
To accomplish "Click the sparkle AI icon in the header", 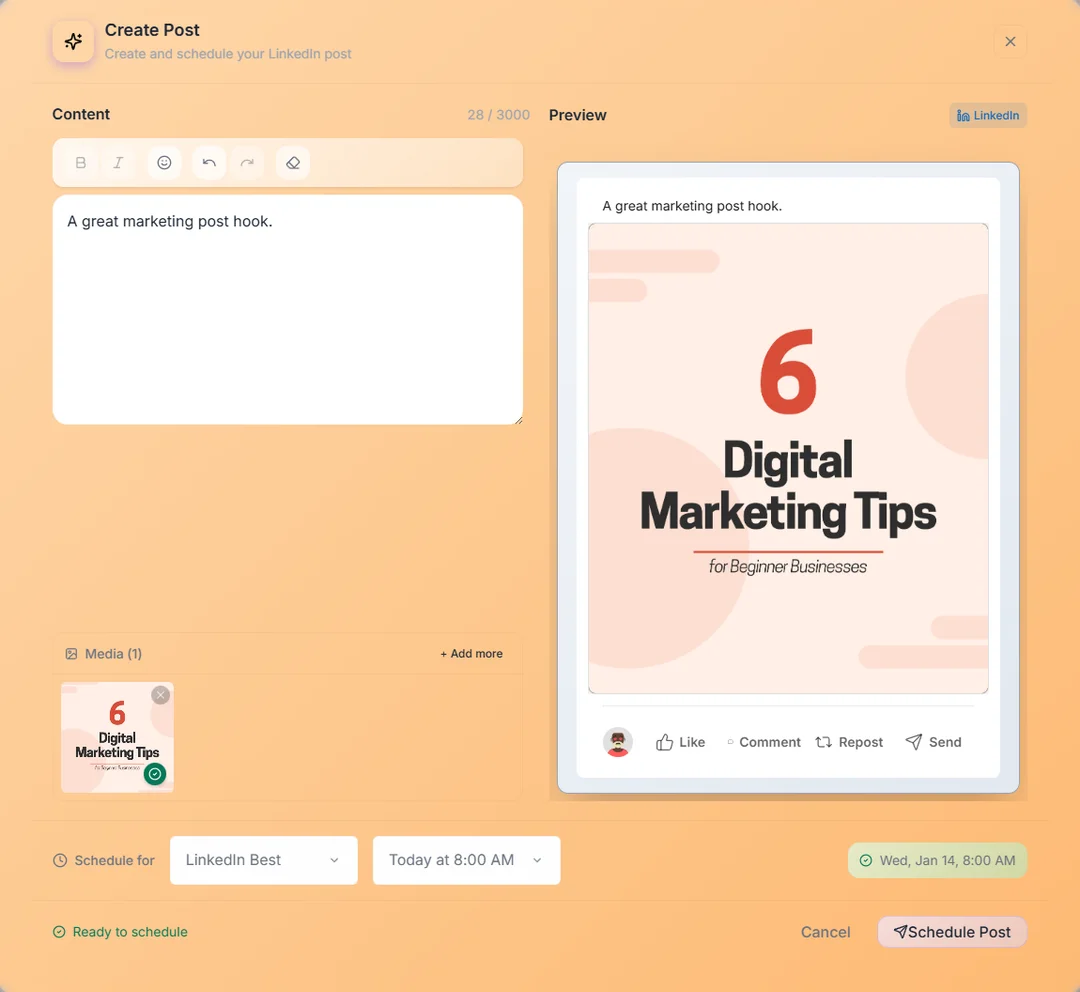I will pos(72,41).
